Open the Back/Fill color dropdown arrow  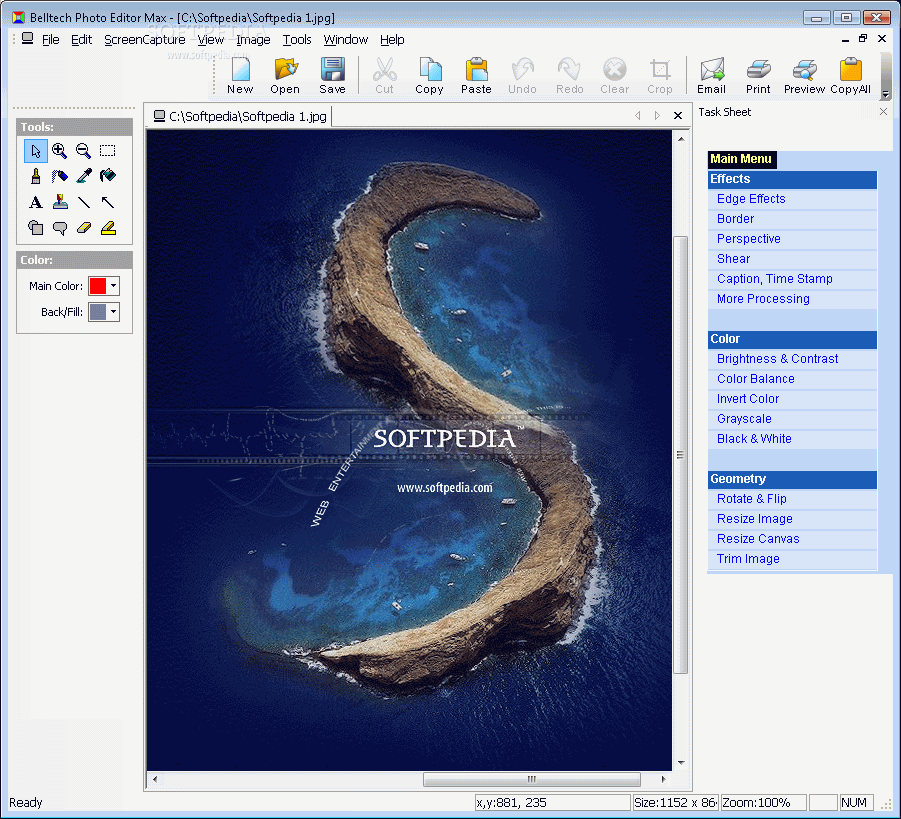(113, 312)
